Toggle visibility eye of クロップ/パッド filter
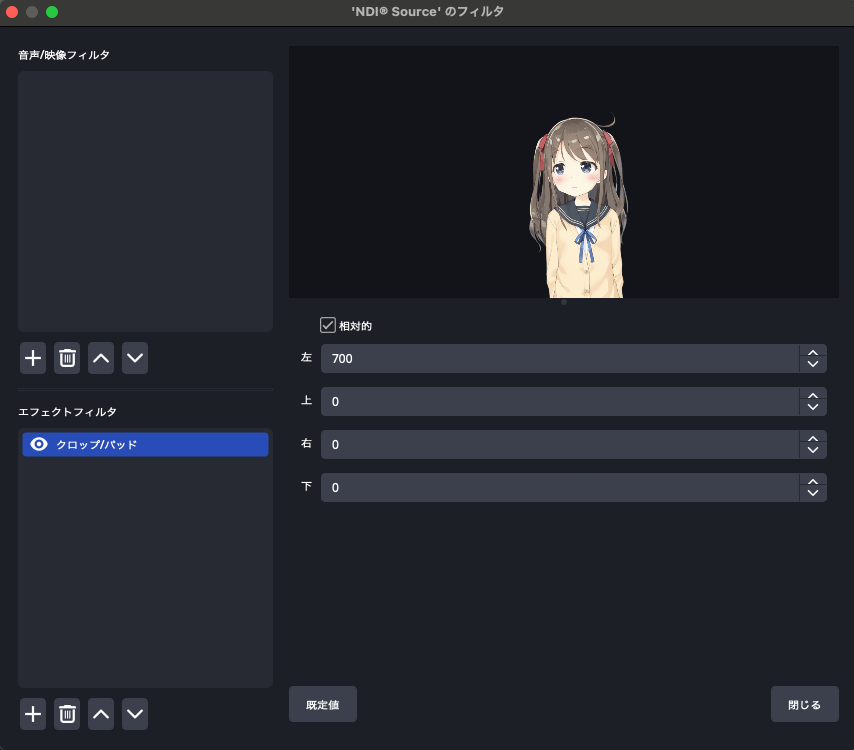854x750 pixels. tap(39, 444)
